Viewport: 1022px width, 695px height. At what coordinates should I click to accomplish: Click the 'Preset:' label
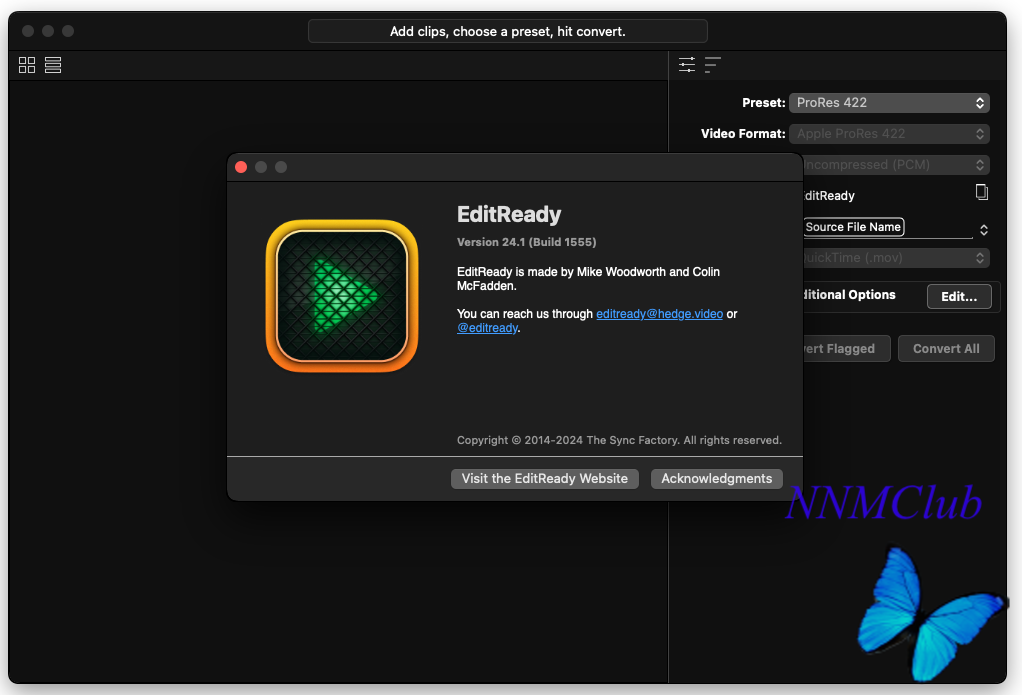[x=764, y=102]
